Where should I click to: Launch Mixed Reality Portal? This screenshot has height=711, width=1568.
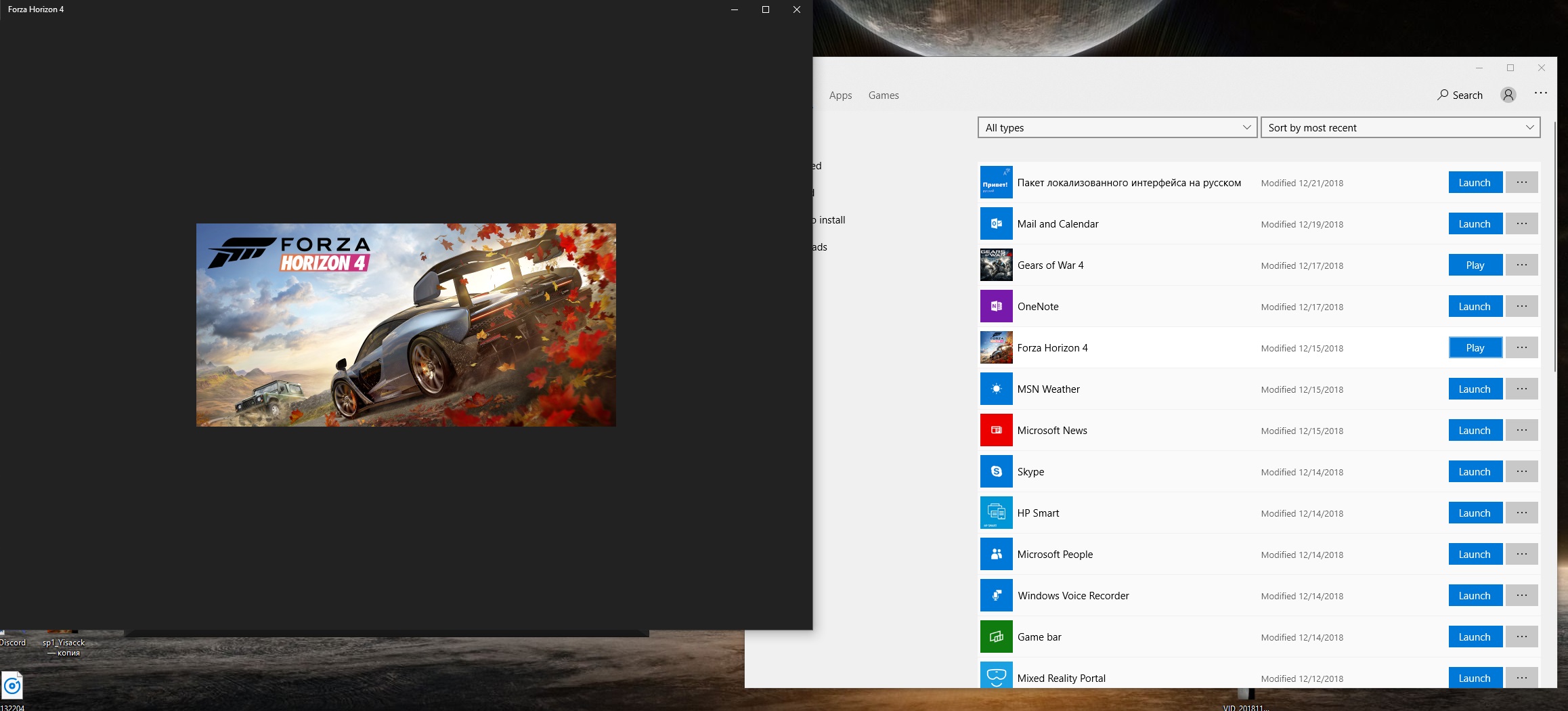point(1475,678)
